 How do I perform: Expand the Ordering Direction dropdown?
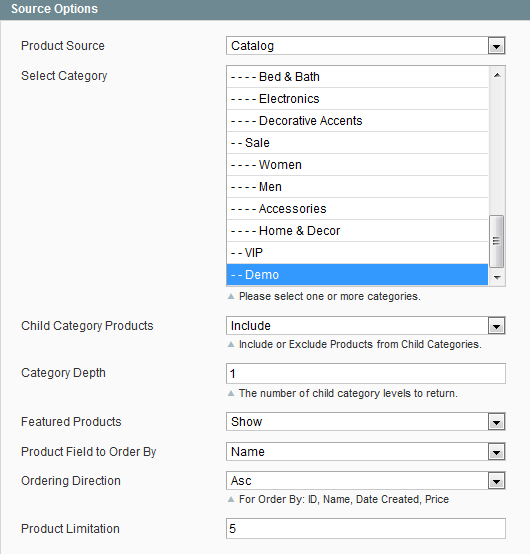coord(366,481)
